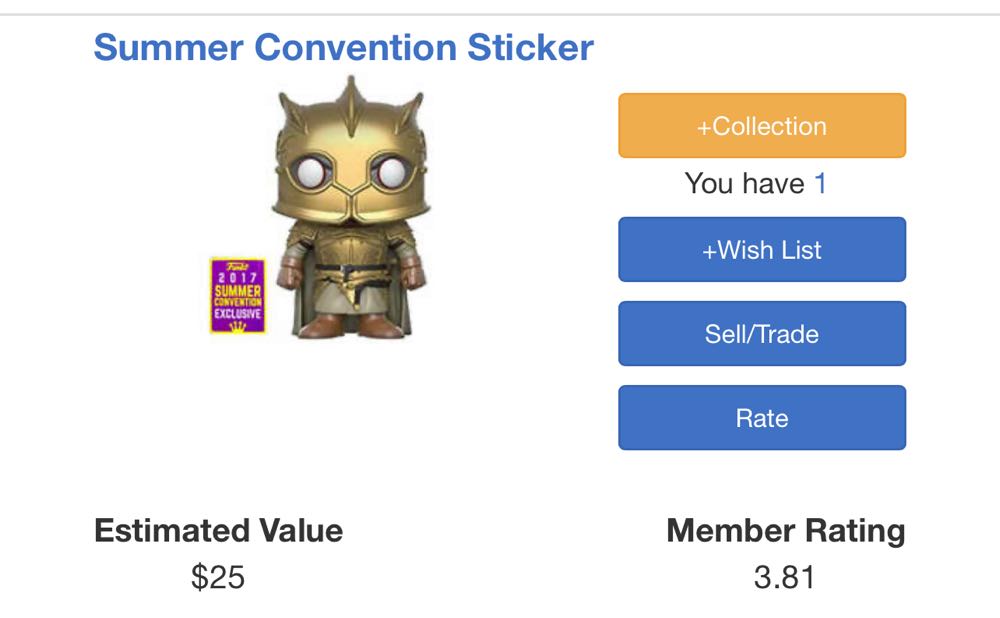Click the 3.81 member rating score
This screenshot has width=1000, height=618.
tap(785, 577)
